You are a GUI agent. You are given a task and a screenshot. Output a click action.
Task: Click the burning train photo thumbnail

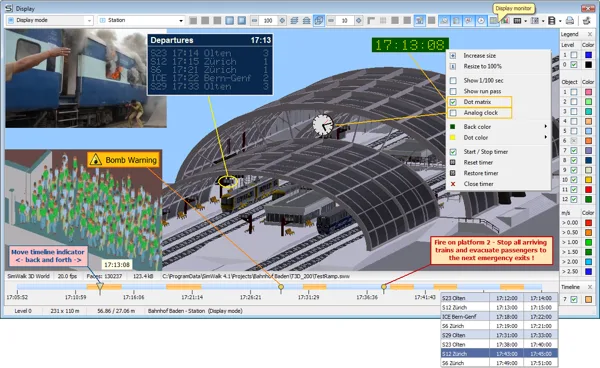tap(86, 78)
